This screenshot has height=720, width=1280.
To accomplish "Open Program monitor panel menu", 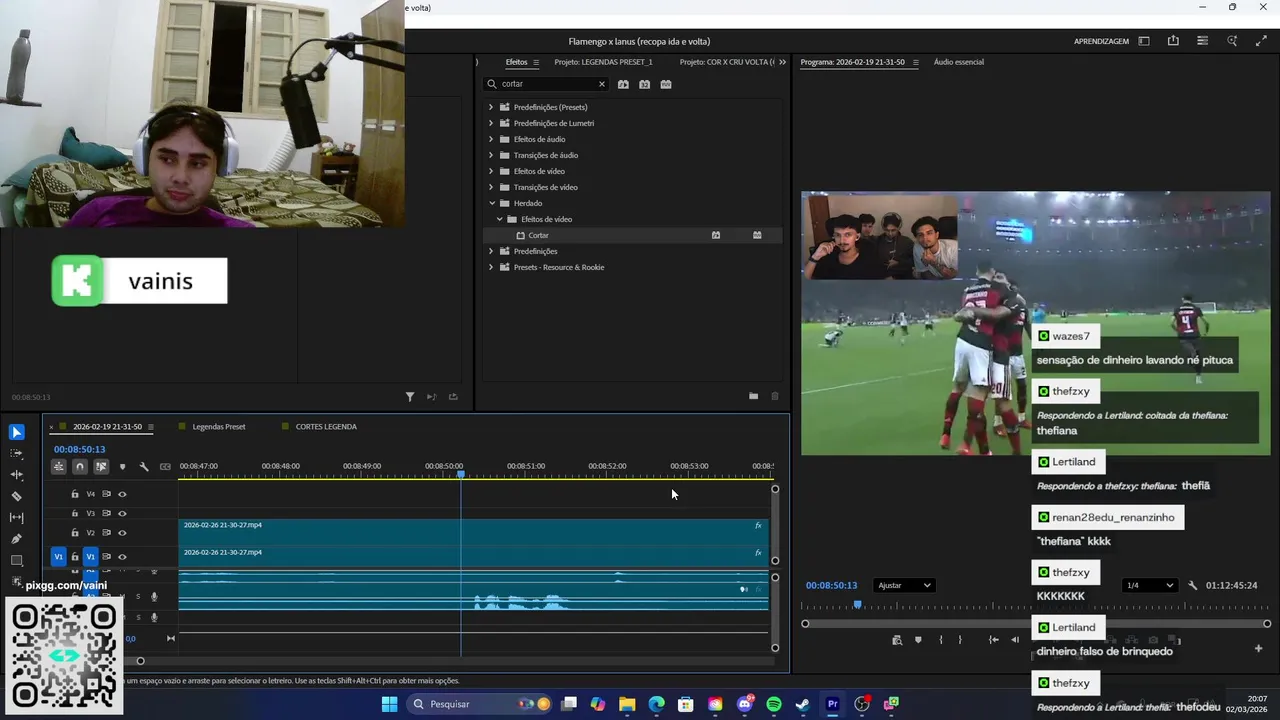I will point(915,62).
